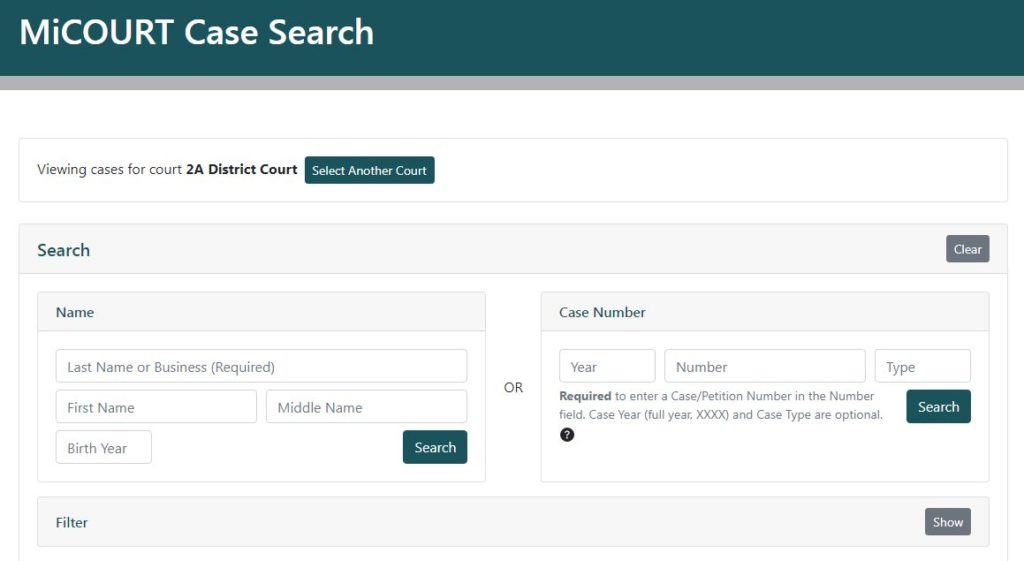Show the Filter options
Screen dimensions: 1024x561
(x=947, y=522)
